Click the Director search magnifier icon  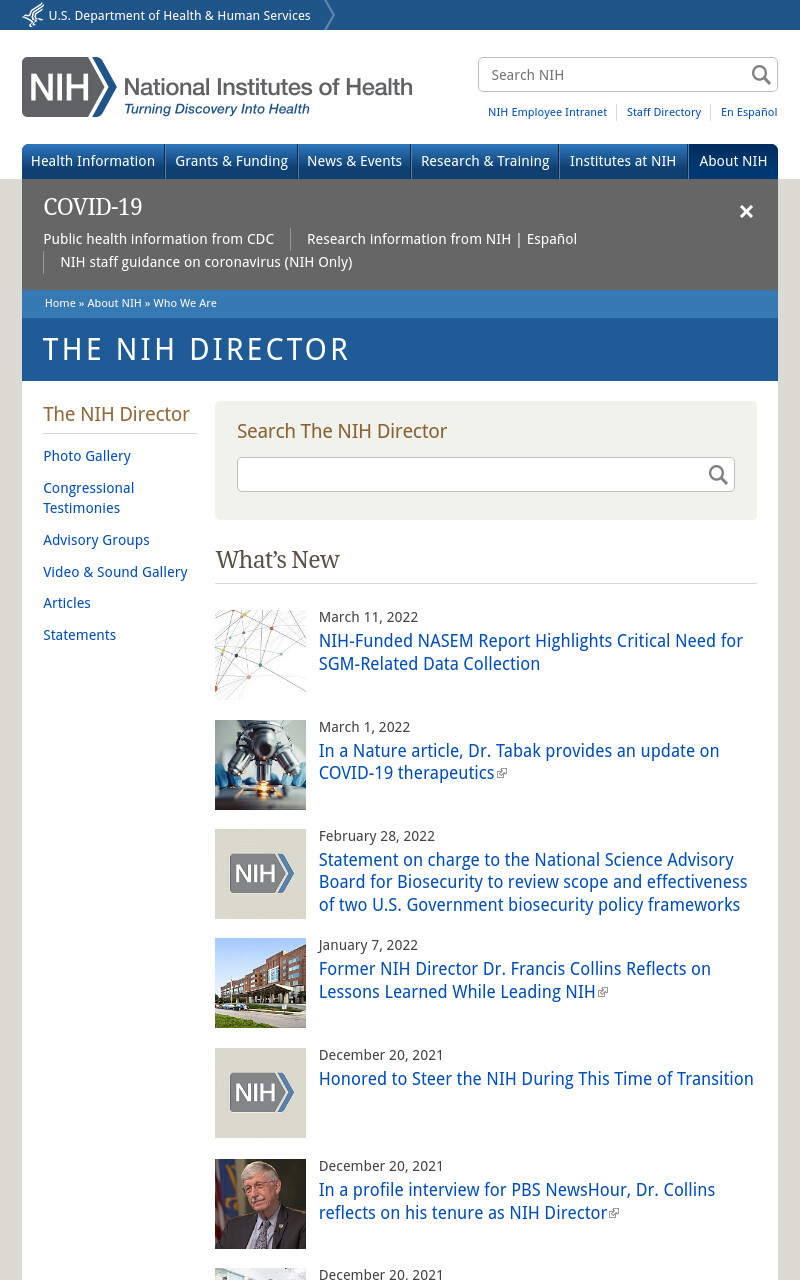pyautogui.click(x=718, y=475)
